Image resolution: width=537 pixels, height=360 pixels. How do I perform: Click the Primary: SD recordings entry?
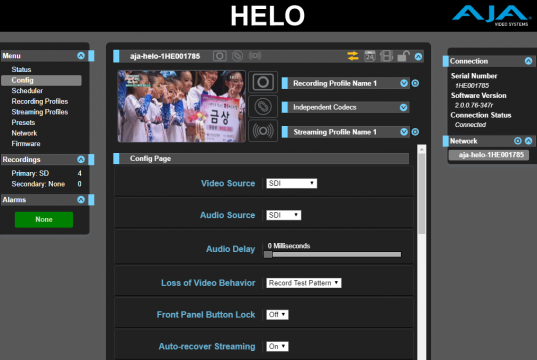click(x=46, y=173)
